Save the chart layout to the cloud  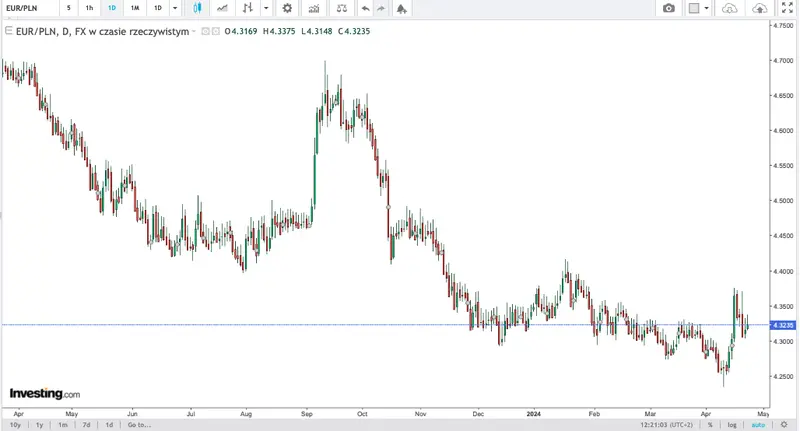(760, 8)
